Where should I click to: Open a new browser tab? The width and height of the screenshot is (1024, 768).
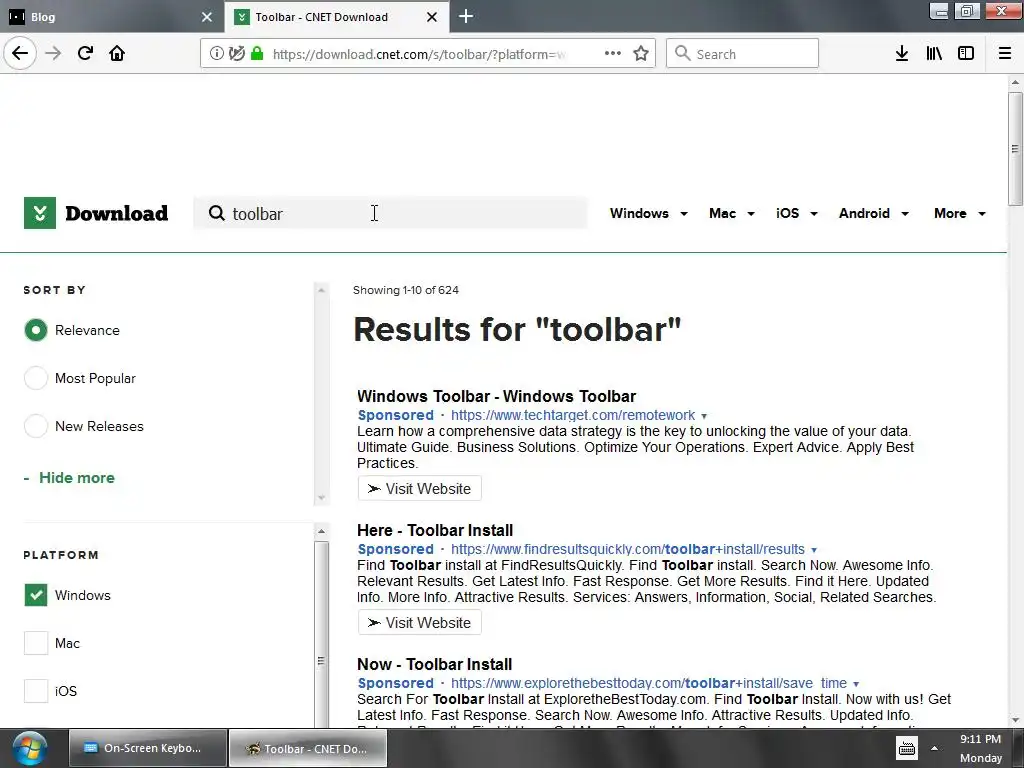coord(466,16)
